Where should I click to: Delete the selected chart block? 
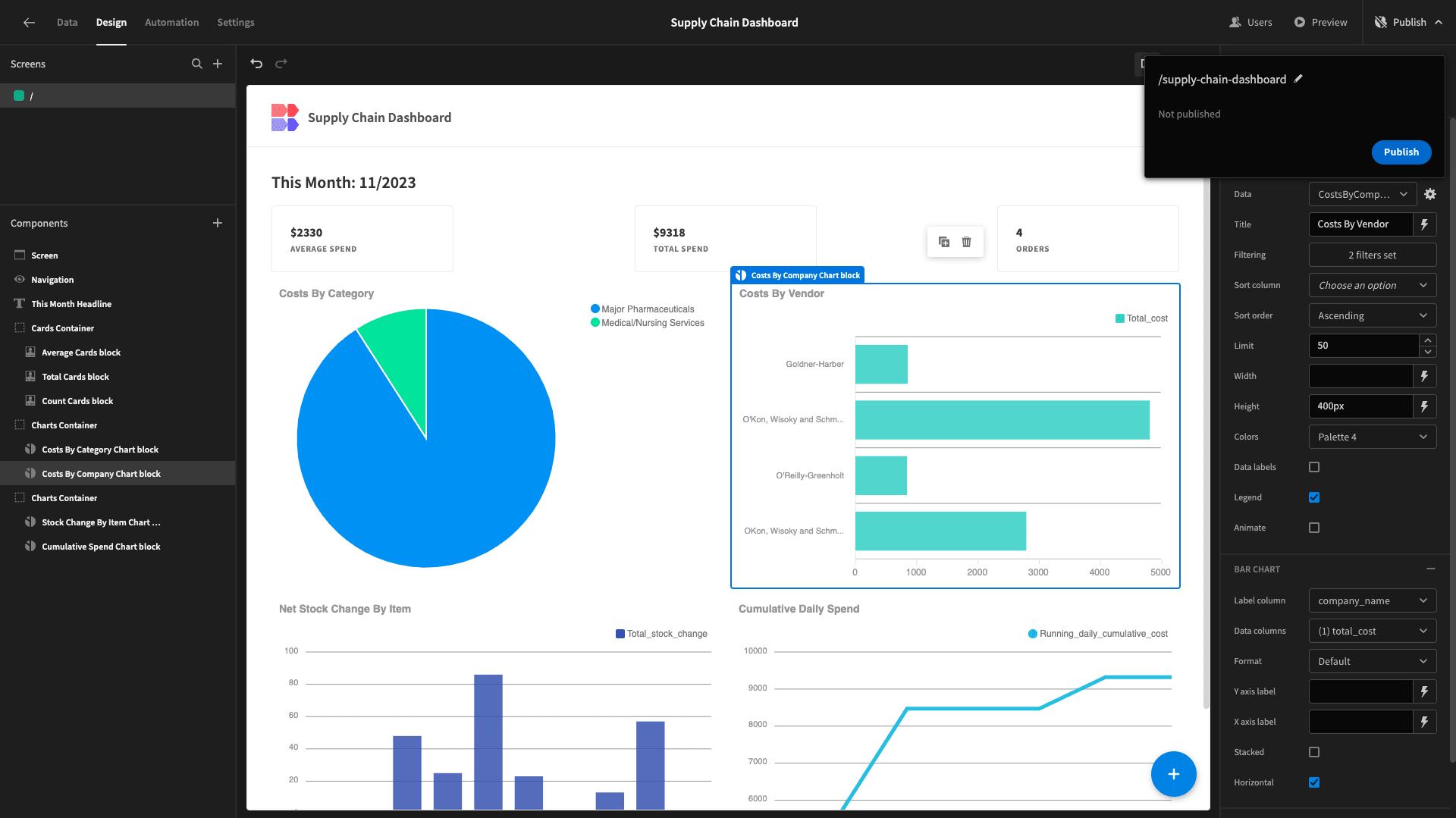click(967, 242)
